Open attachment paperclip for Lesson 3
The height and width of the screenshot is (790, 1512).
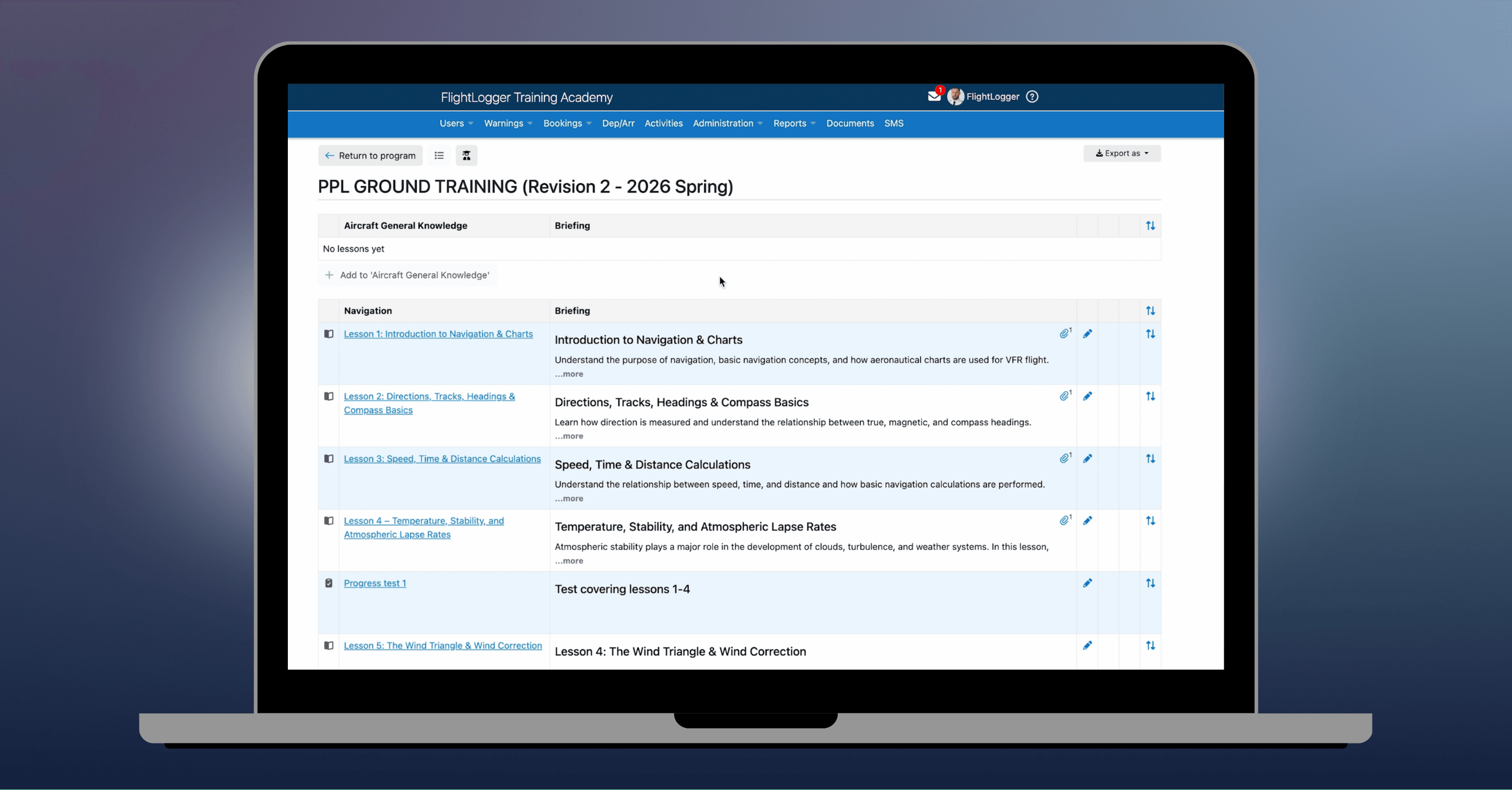point(1064,459)
